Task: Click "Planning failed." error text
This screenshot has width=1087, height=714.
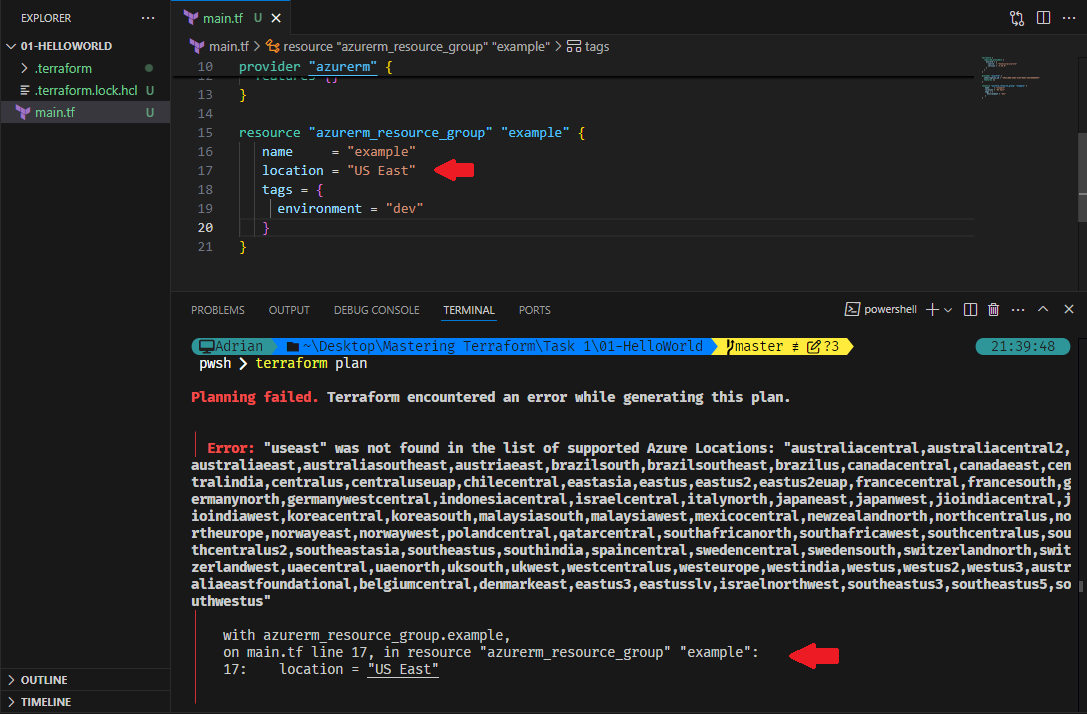Action: (x=254, y=397)
